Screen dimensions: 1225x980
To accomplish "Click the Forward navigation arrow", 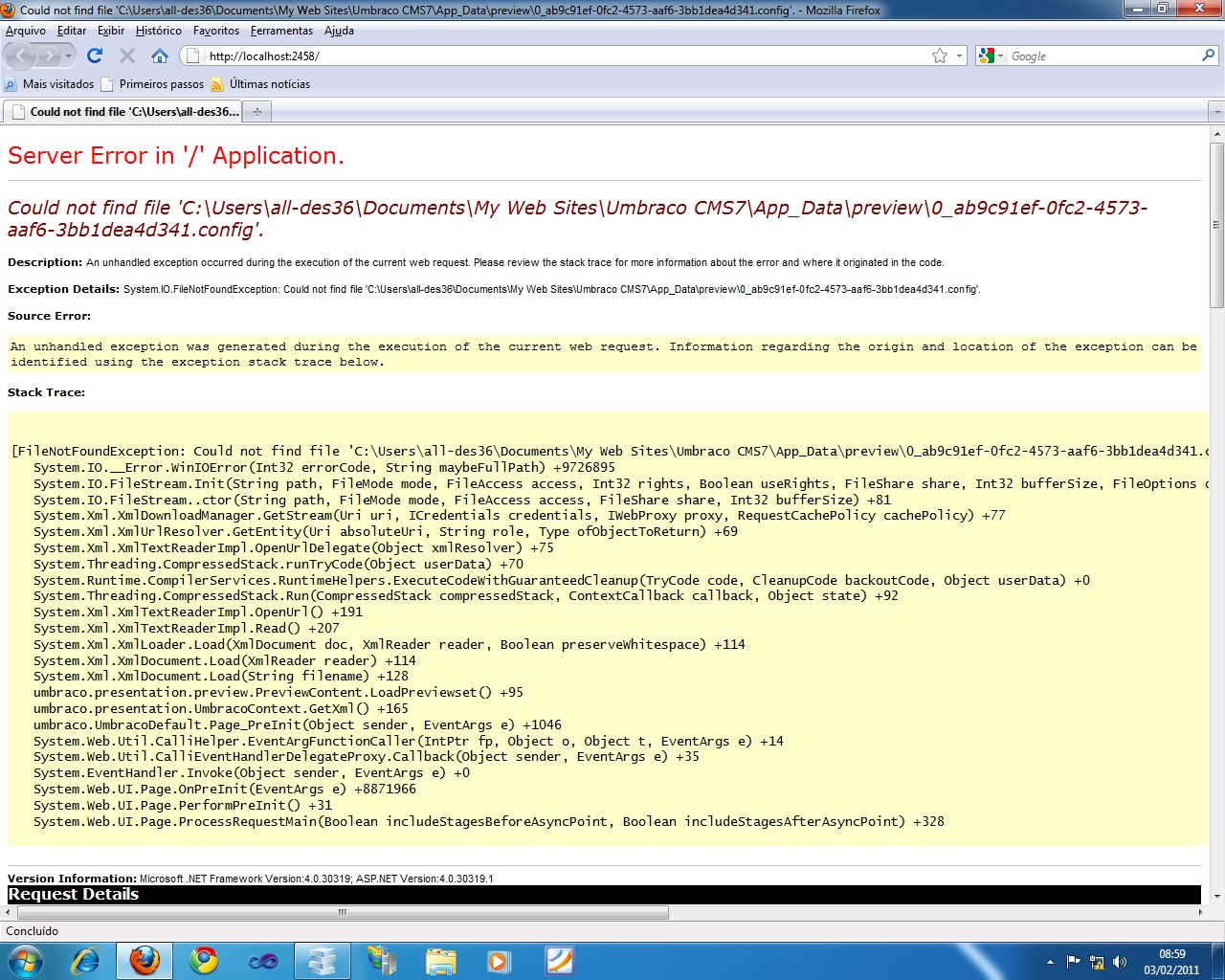I will click(49, 56).
